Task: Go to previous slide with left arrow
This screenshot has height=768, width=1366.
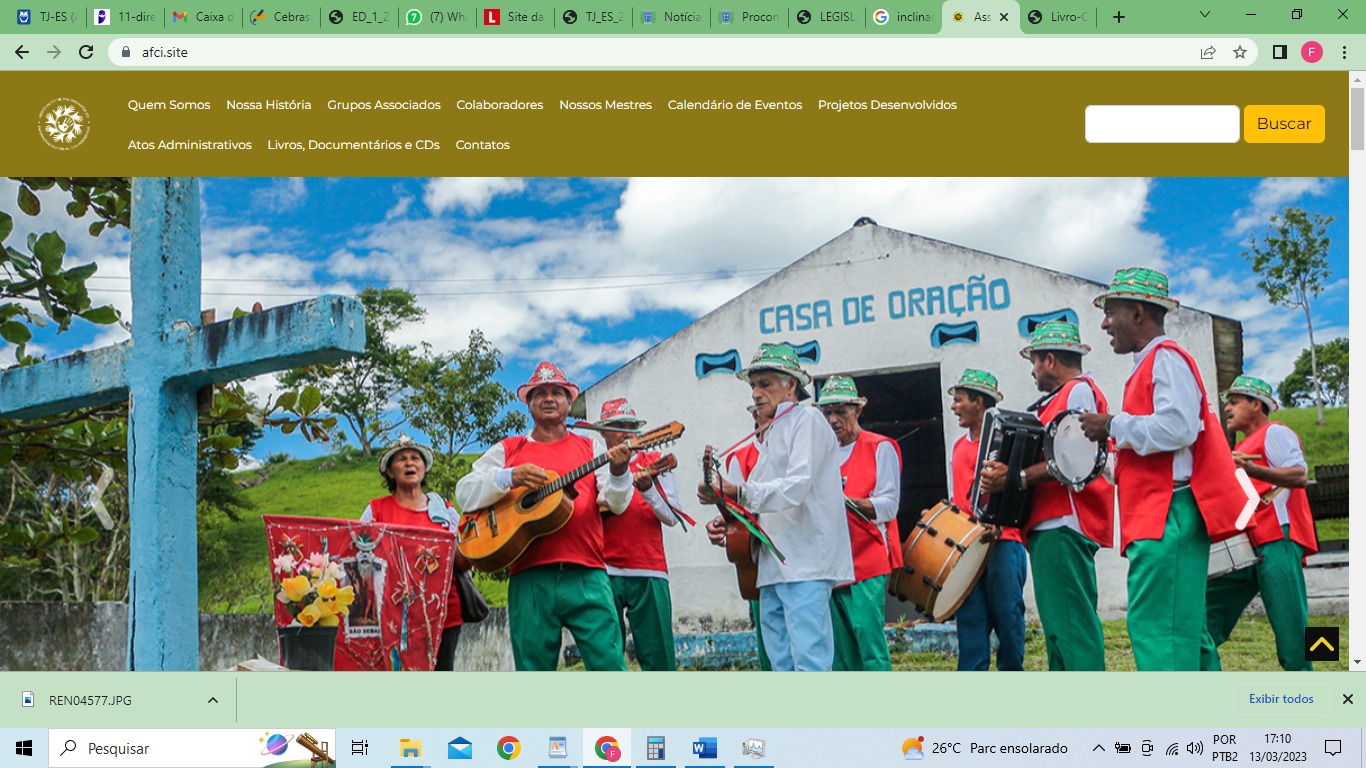Action: coord(101,498)
